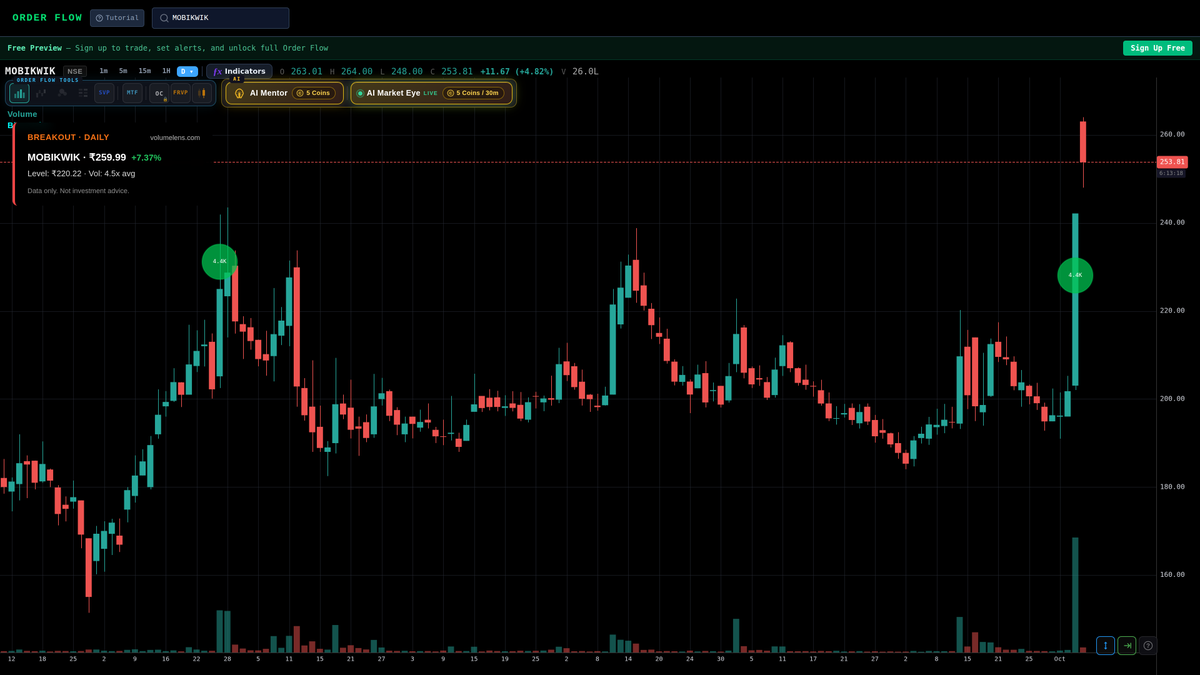Open the help question mark icon
The width and height of the screenshot is (1200, 675).
click(1148, 646)
